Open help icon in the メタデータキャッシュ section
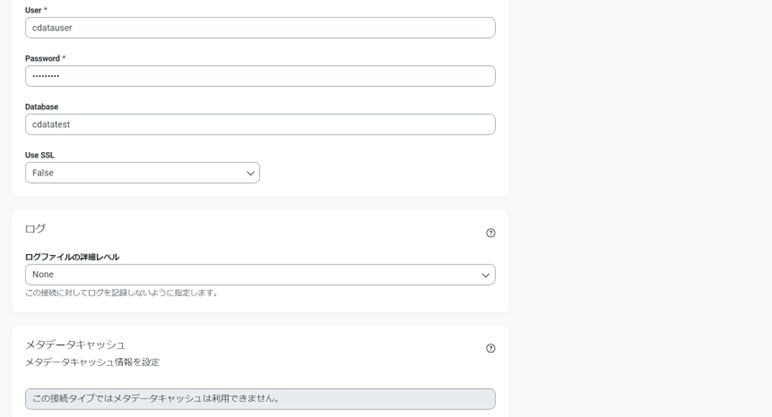772x417 pixels. coord(490,349)
